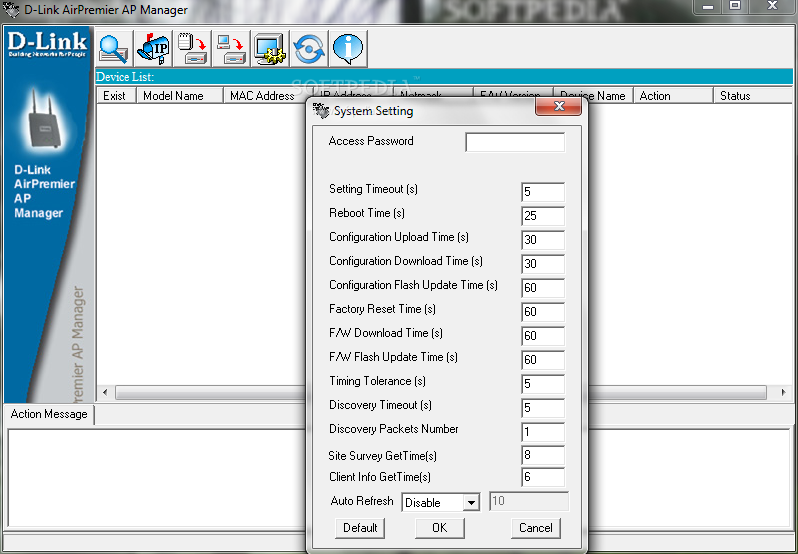798x554 pixels.
Task: Click the access point device image
Action: (x=44, y=119)
